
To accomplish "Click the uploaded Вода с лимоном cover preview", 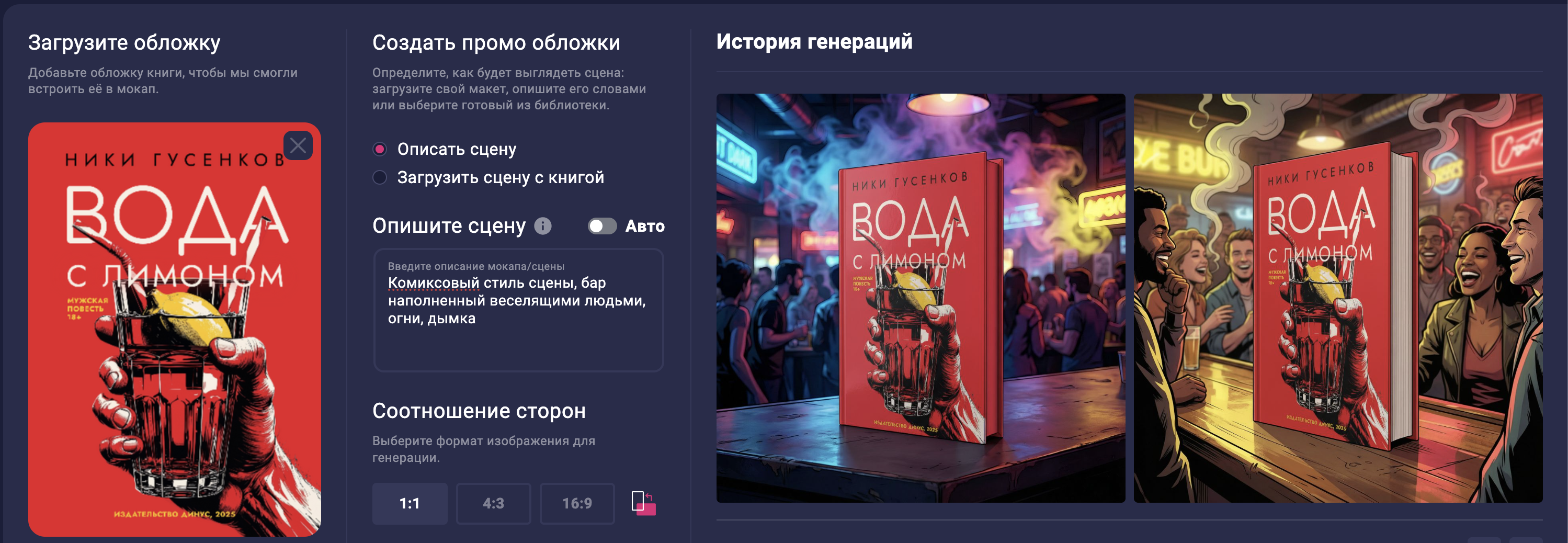I will (x=174, y=330).
